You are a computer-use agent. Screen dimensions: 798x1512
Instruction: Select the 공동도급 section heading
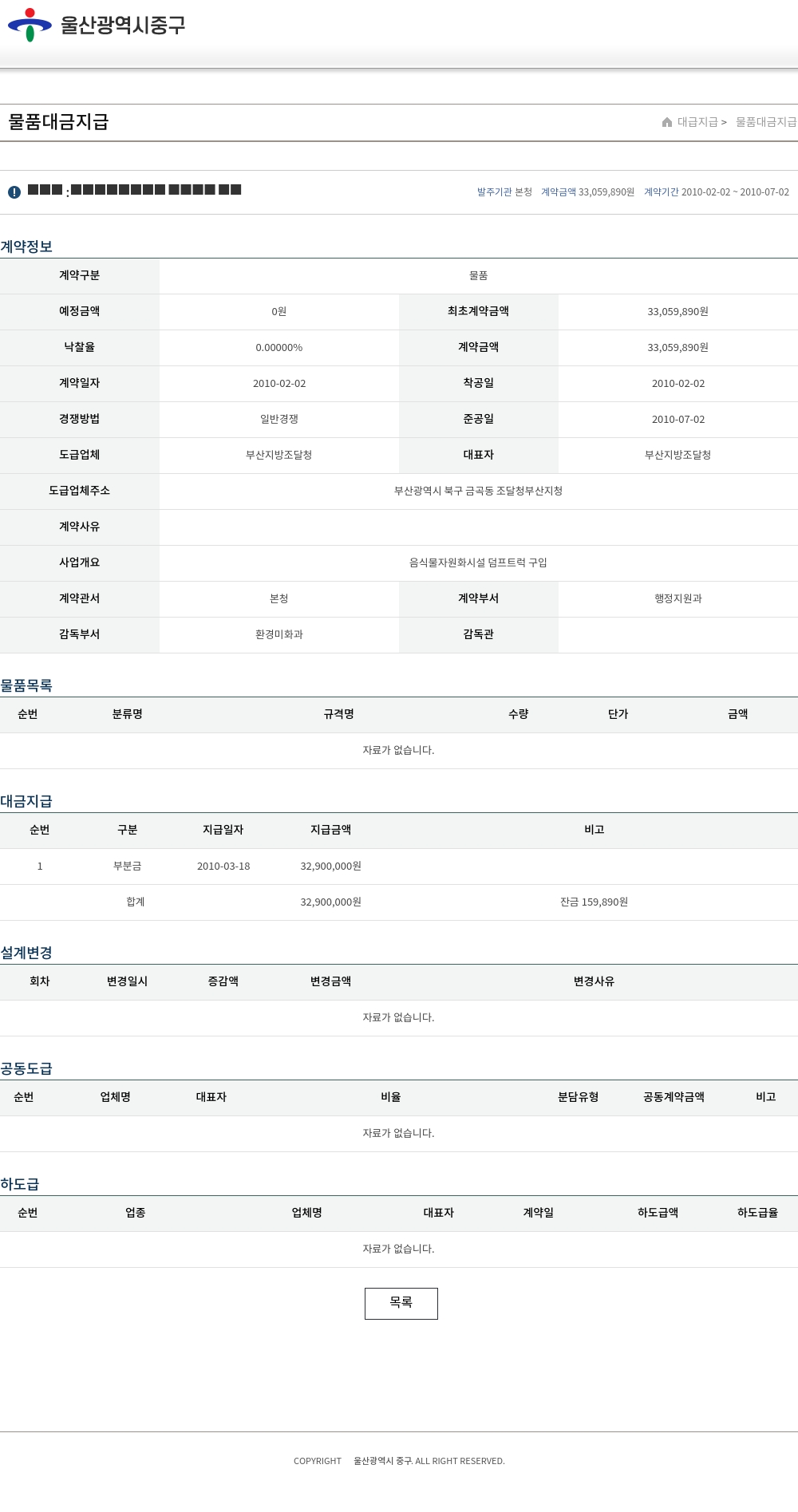tap(26, 1068)
